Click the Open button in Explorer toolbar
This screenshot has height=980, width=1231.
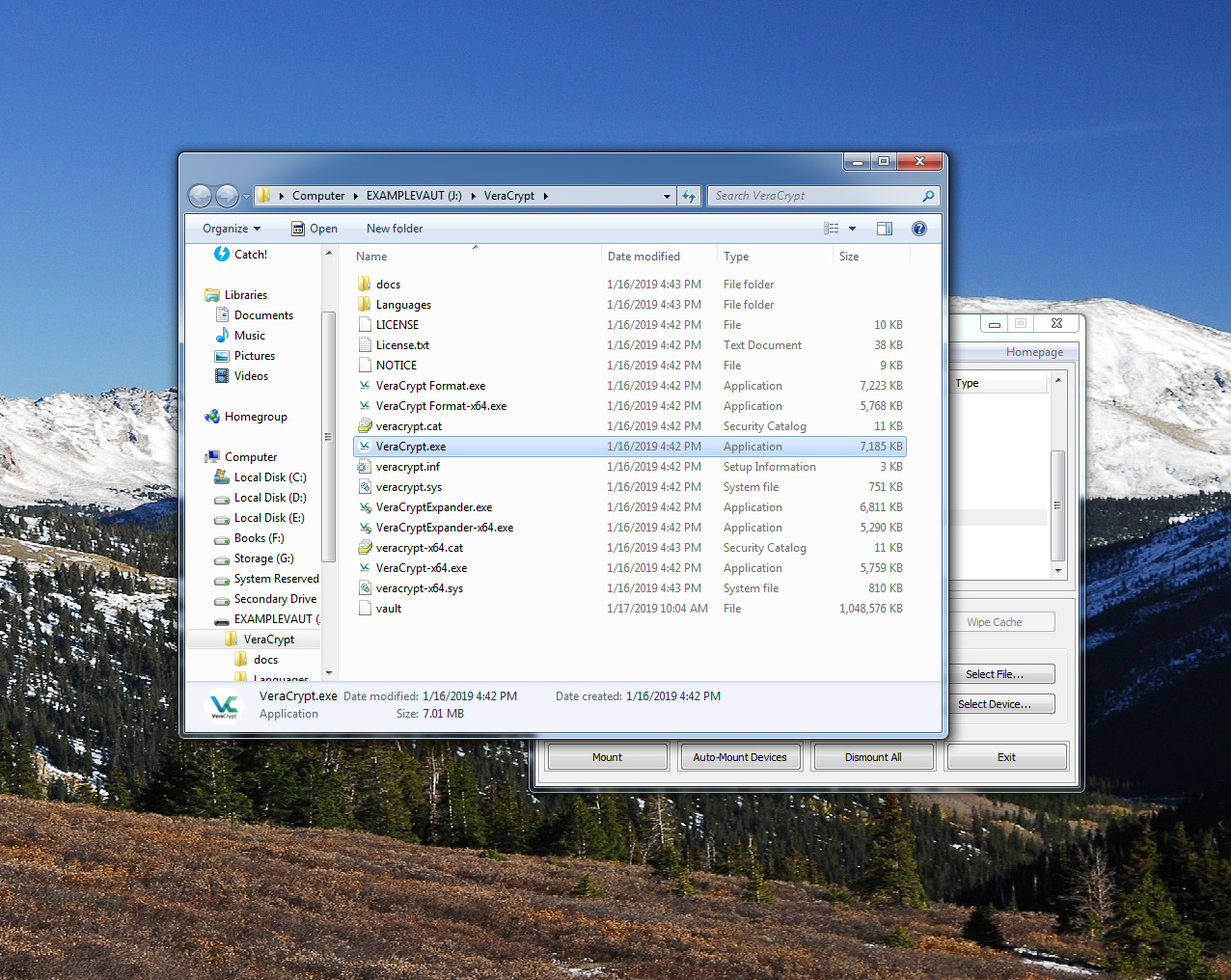click(x=315, y=229)
